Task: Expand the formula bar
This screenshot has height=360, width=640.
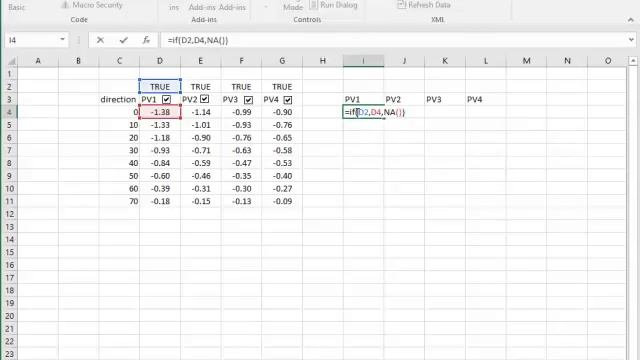Action: click(x=631, y=40)
